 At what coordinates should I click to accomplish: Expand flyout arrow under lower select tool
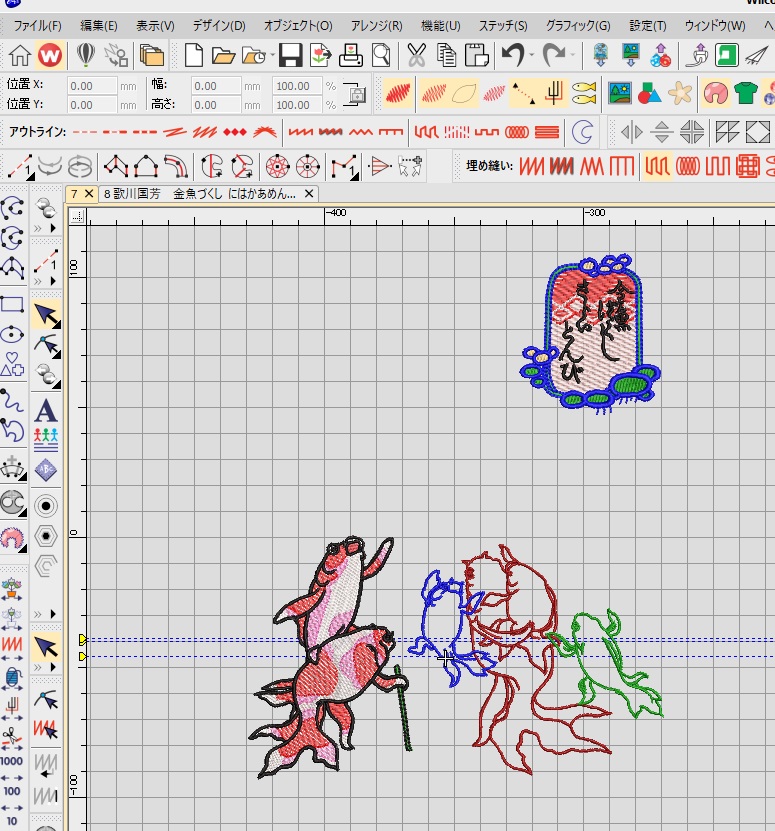click(x=53, y=667)
